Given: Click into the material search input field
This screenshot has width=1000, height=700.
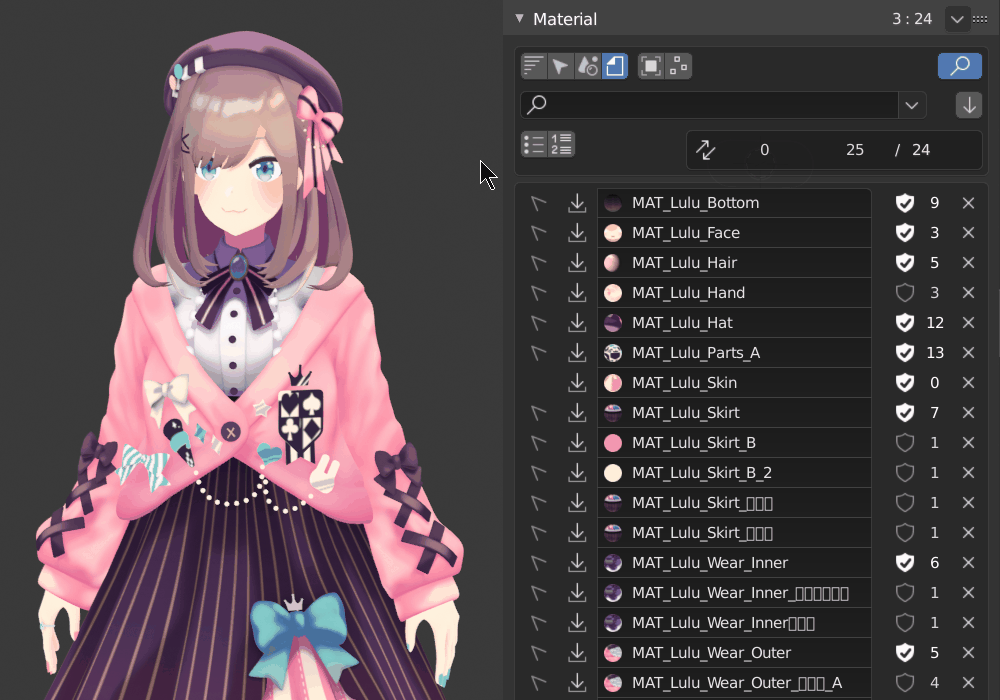Looking at the screenshot, I should point(709,105).
